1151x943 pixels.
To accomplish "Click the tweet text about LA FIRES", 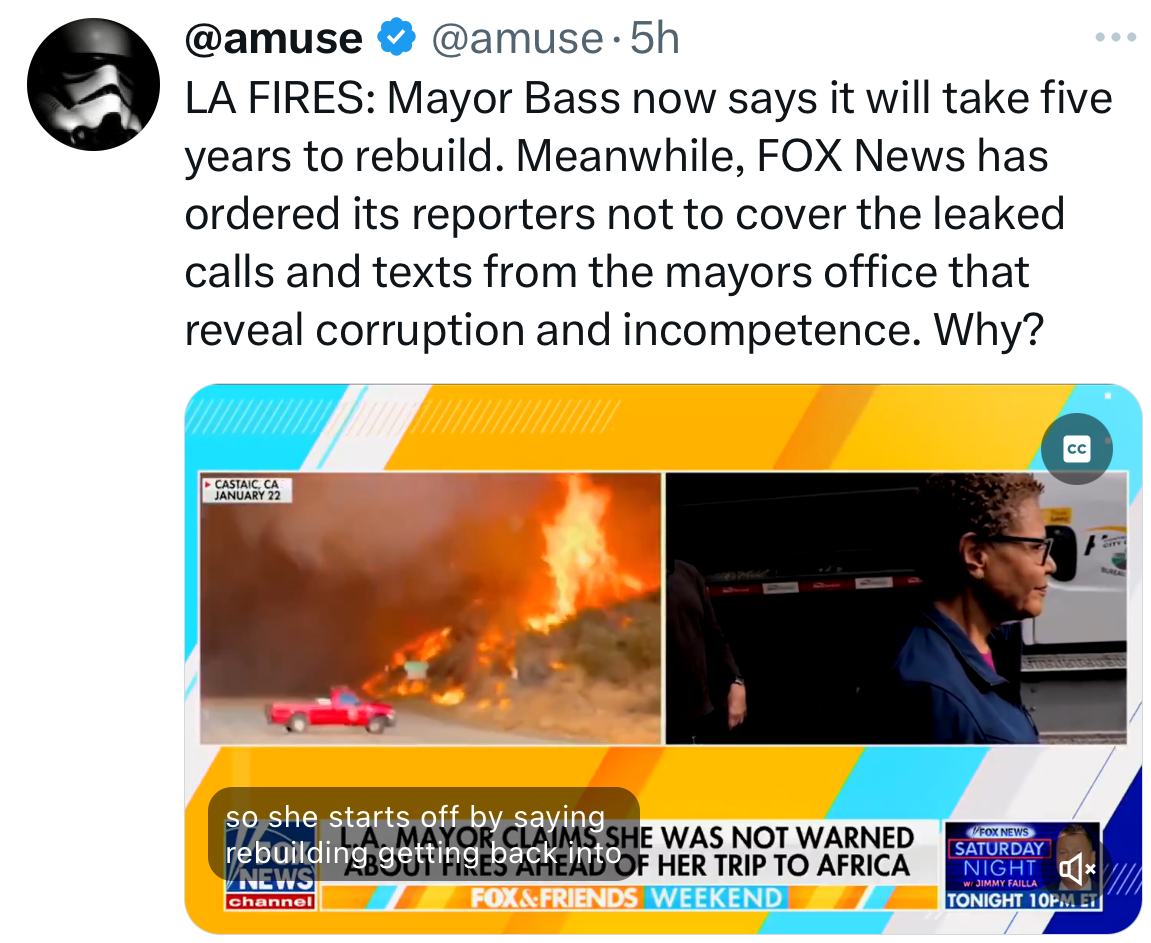I will 648,214.
